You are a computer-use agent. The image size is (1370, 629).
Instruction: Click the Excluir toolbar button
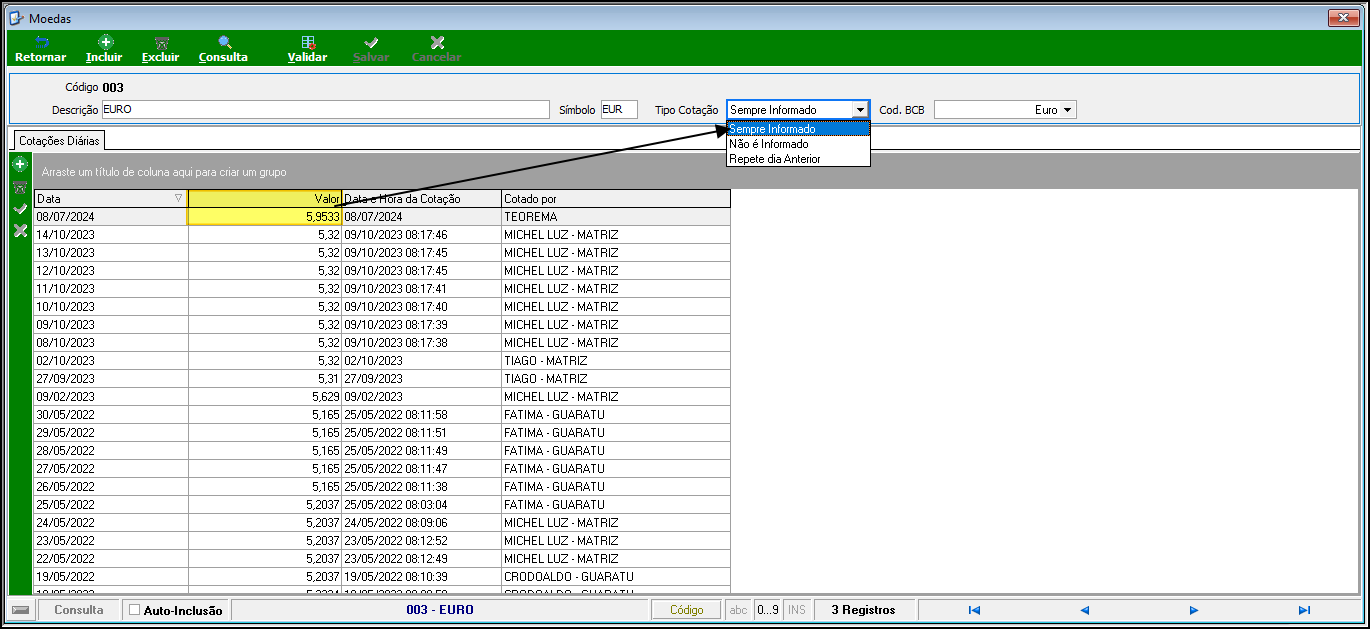point(160,50)
